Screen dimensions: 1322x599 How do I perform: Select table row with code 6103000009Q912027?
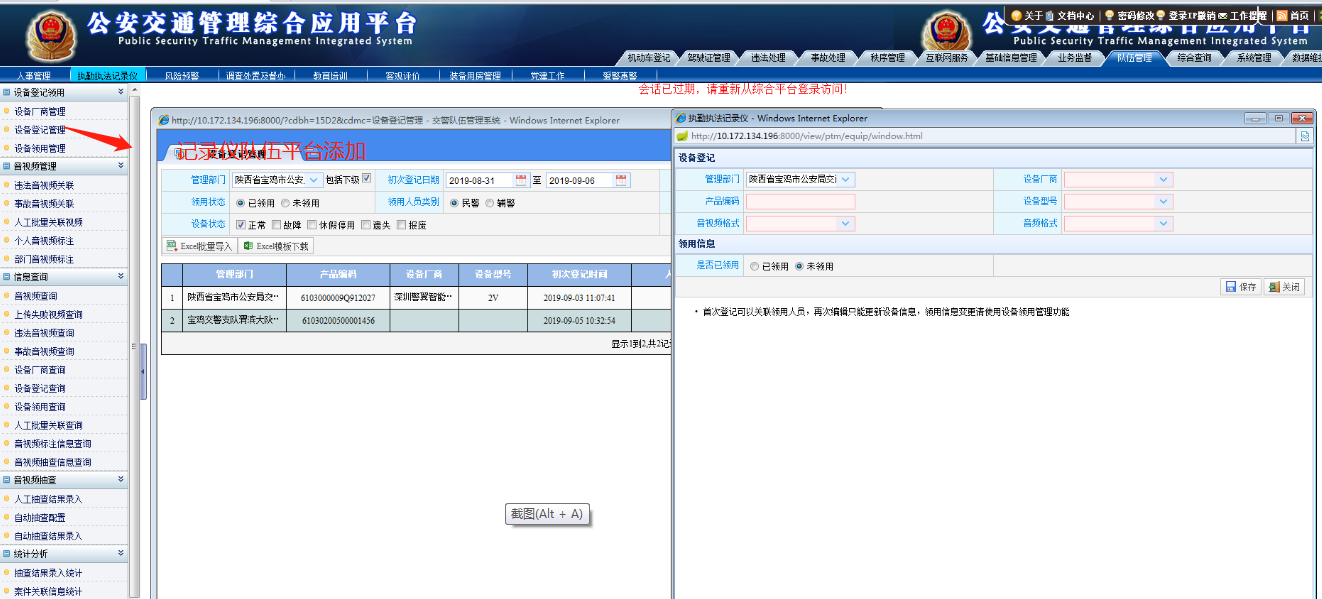(x=415, y=298)
